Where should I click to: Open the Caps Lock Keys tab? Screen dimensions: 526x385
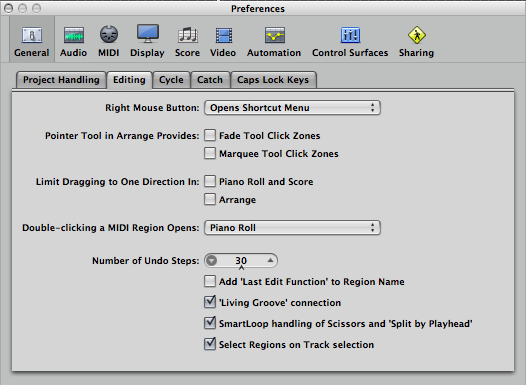(x=273, y=80)
